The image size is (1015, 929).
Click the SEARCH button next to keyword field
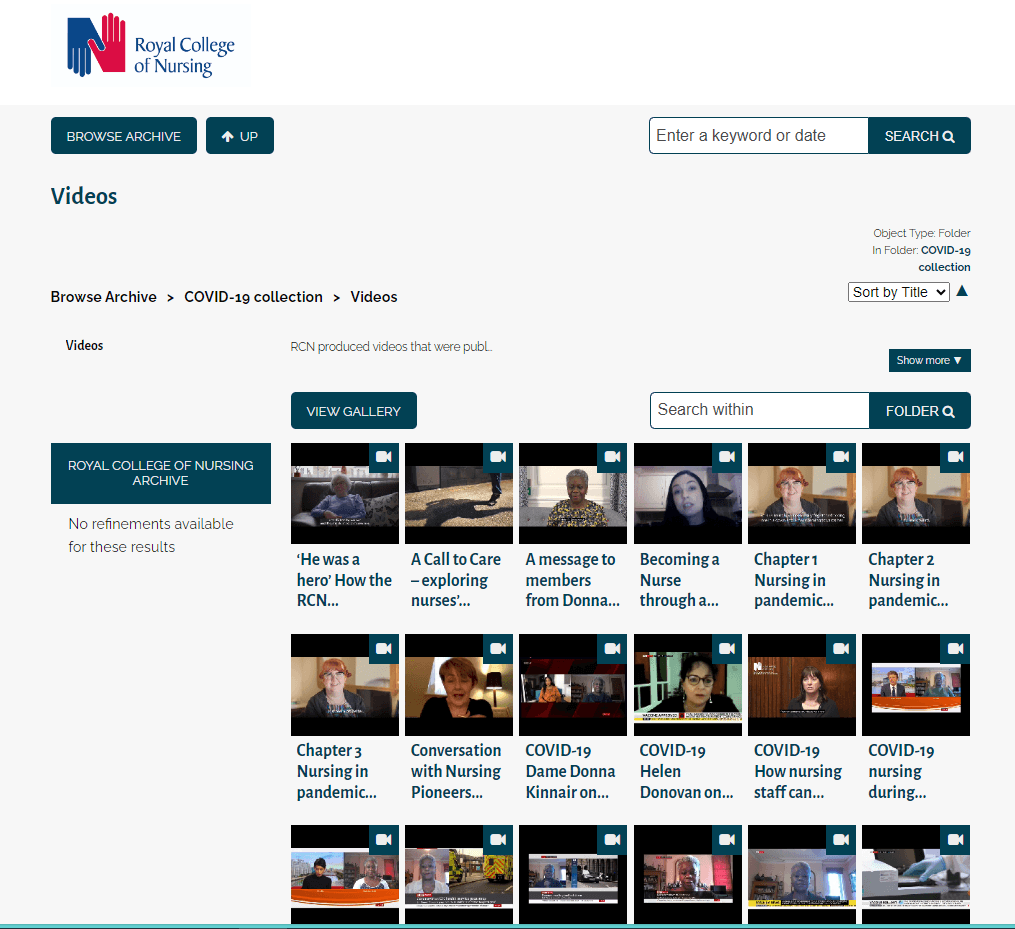pos(919,136)
